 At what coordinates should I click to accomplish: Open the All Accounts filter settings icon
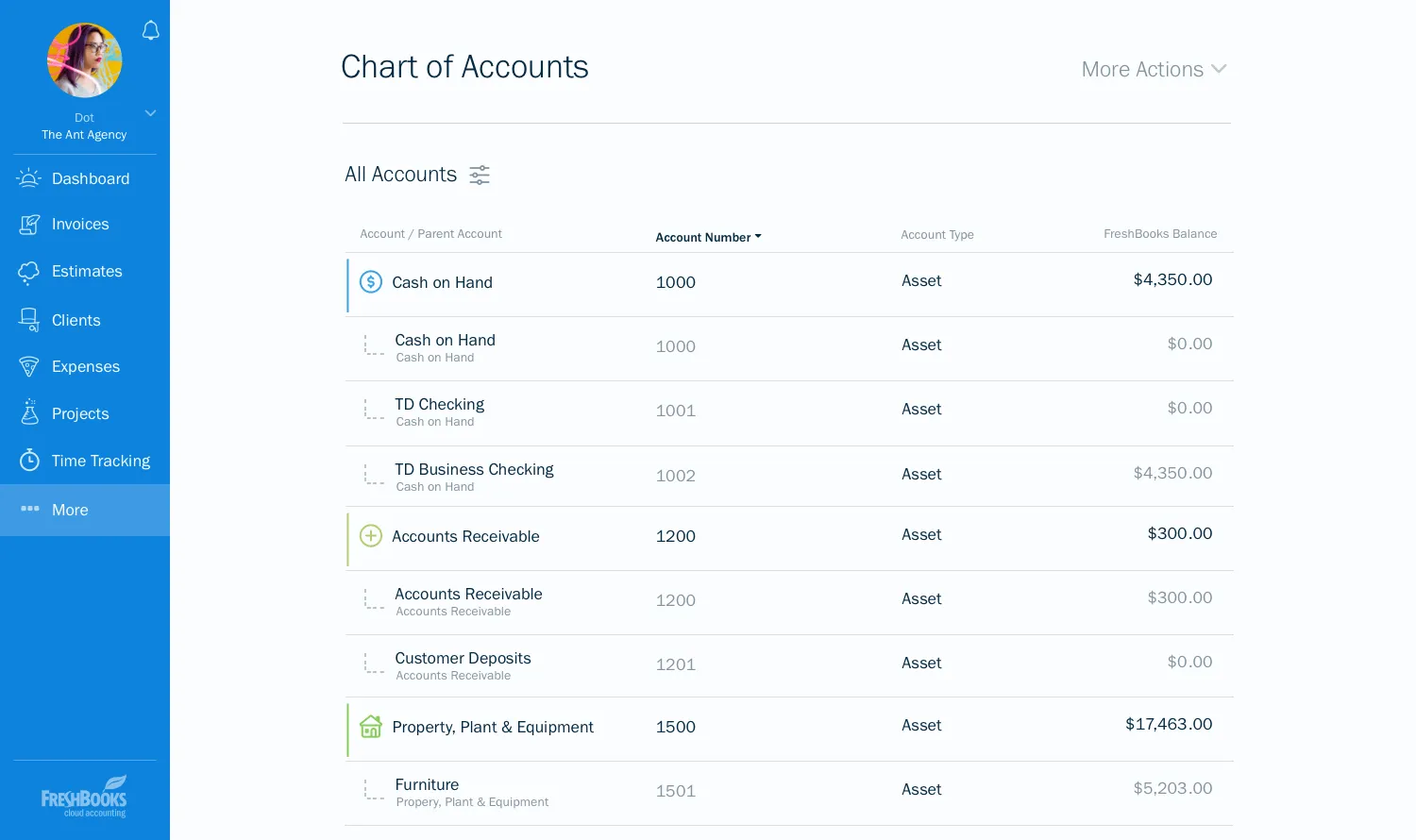(480, 175)
